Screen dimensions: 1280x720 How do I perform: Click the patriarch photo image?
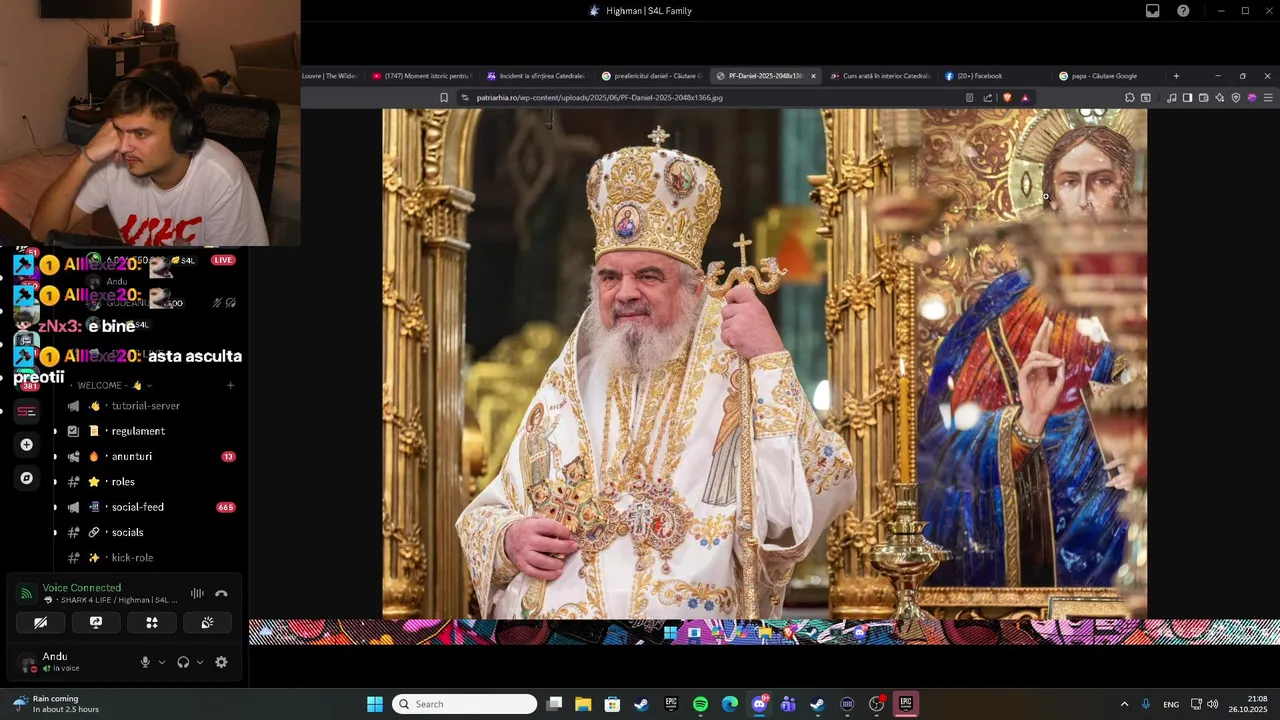click(764, 364)
